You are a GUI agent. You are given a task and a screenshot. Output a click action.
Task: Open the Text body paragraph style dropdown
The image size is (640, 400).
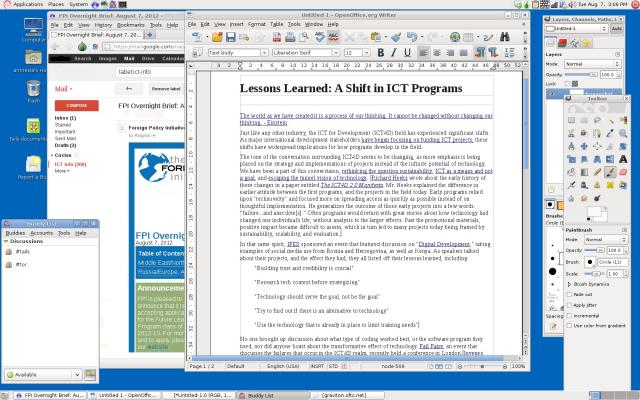pyautogui.click(x=235, y=52)
